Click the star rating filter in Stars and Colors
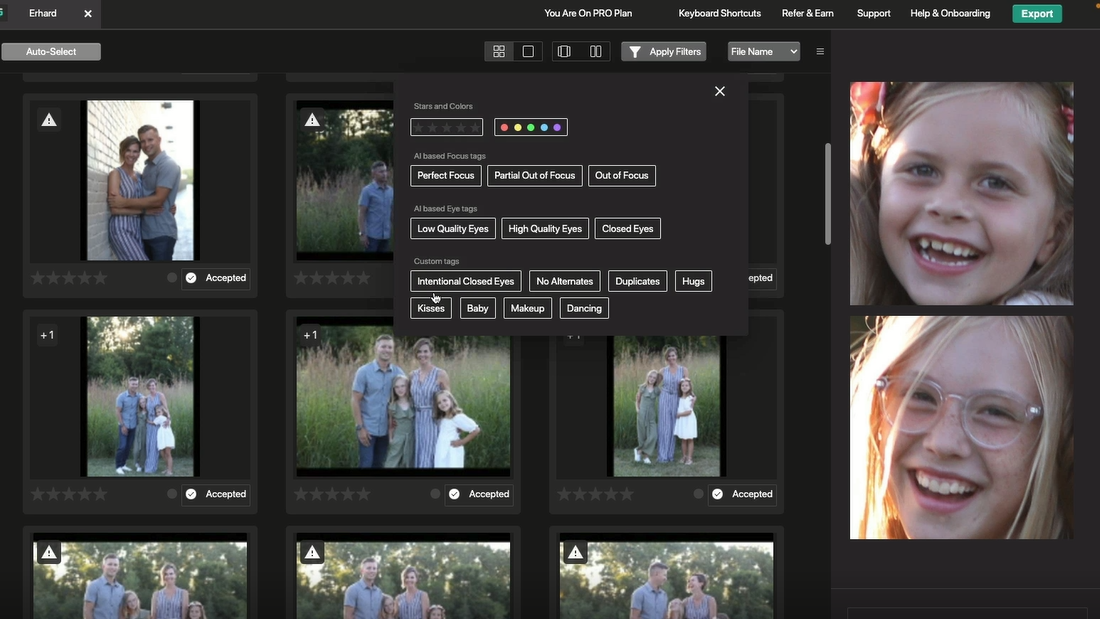The height and width of the screenshot is (619, 1100). (447, 127)
